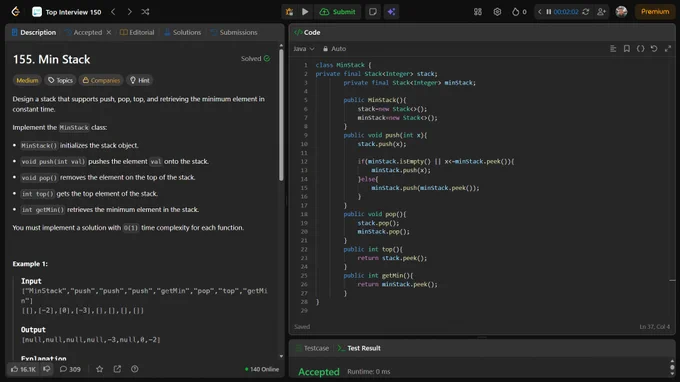The image size is (680, 382).
Task: Format the code with the format icon
Action: (x=613, y=49)
